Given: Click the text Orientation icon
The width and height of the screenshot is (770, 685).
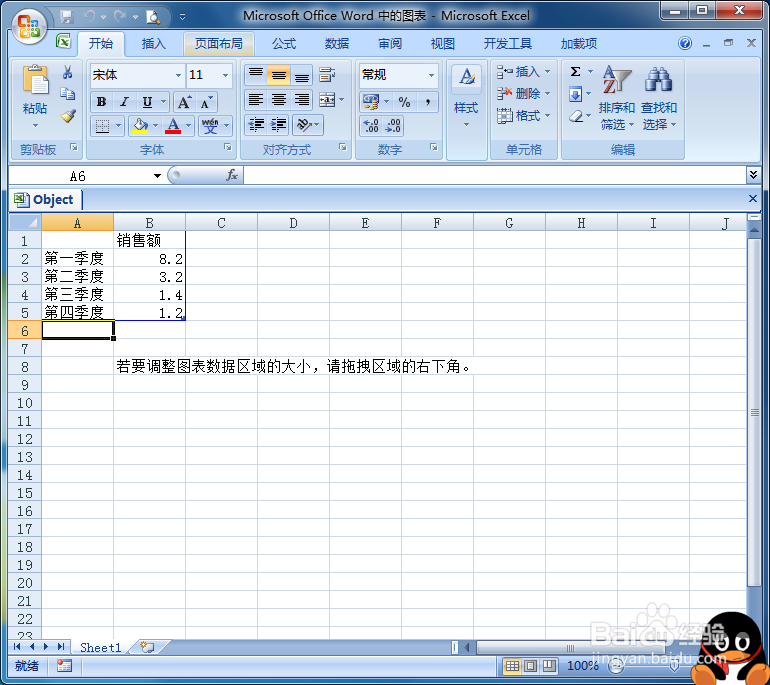Looking at the screenshot, I should click(304, 125).
